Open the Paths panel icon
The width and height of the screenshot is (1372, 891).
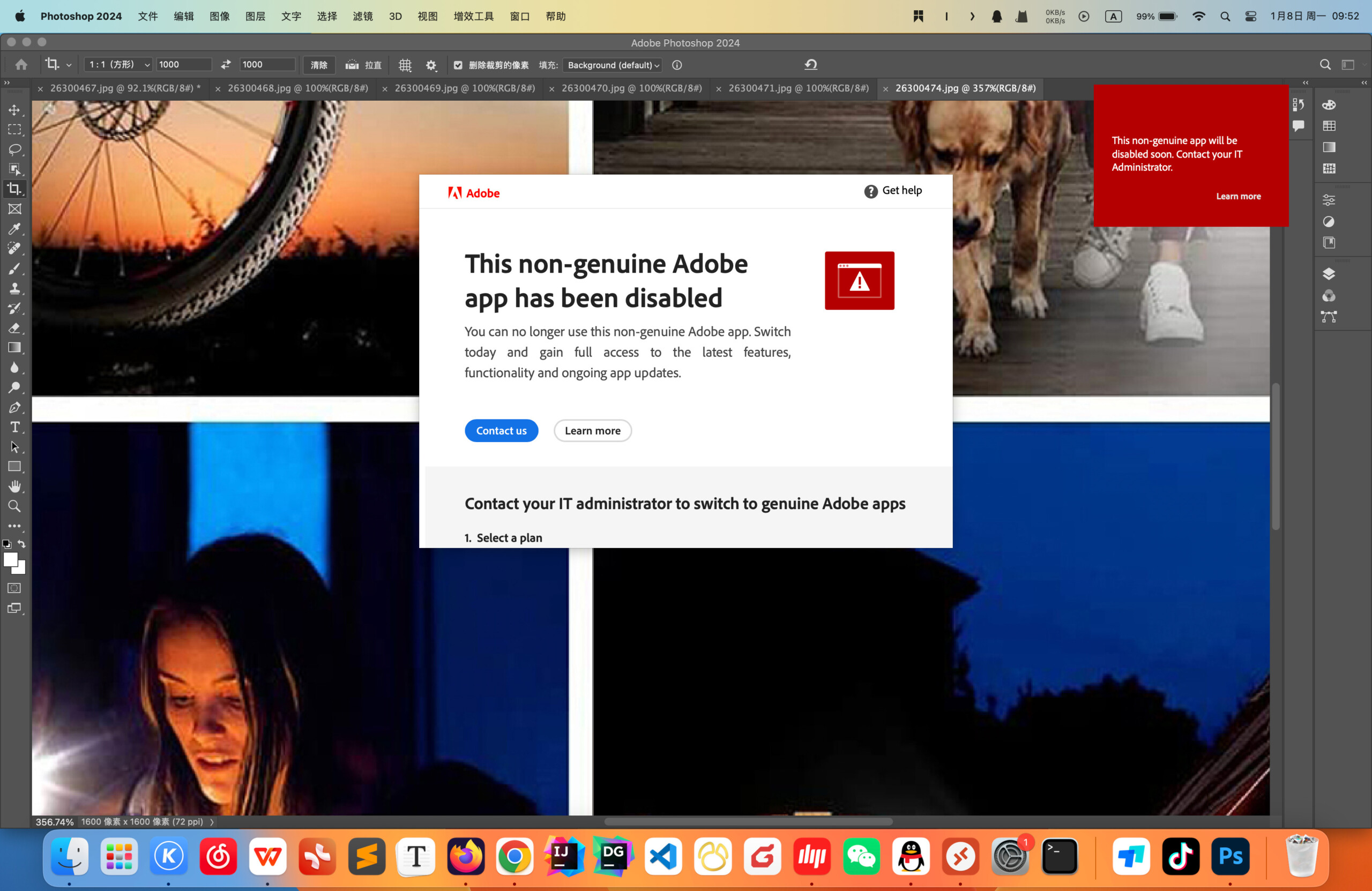[x=1329, y=317]
